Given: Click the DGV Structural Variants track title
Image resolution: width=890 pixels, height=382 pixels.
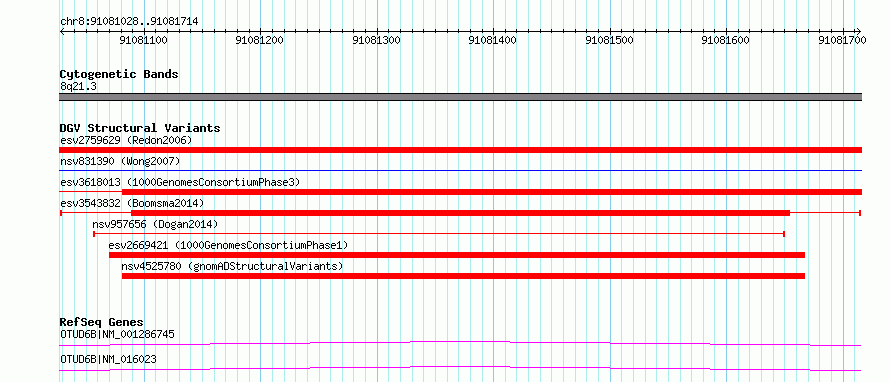Looking at the screenshot, I should coord(140,128).
